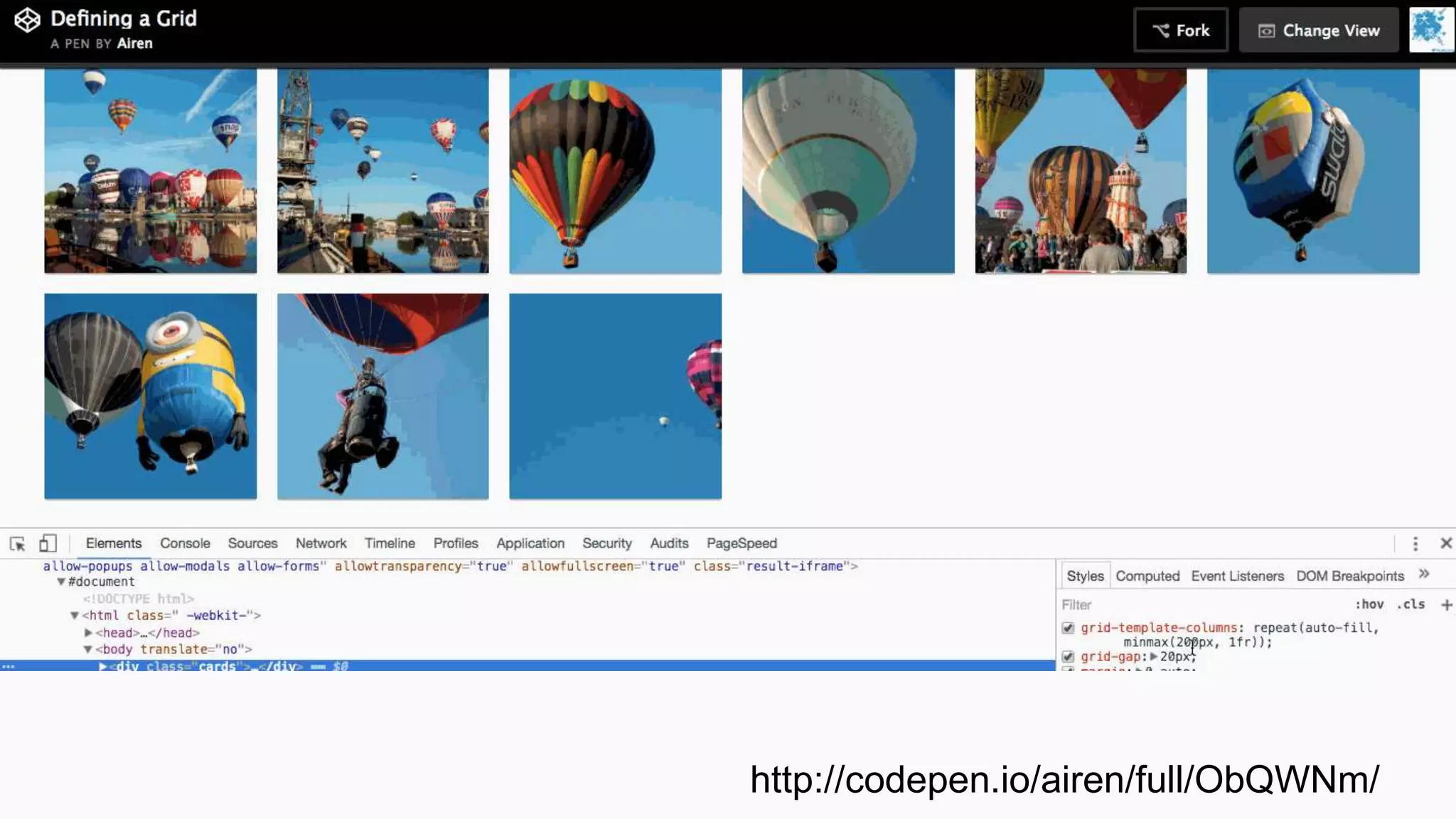This screenshot has height=819, width=1456.
Task: Open the Profiles tab
Action: (x=456, y=543)
